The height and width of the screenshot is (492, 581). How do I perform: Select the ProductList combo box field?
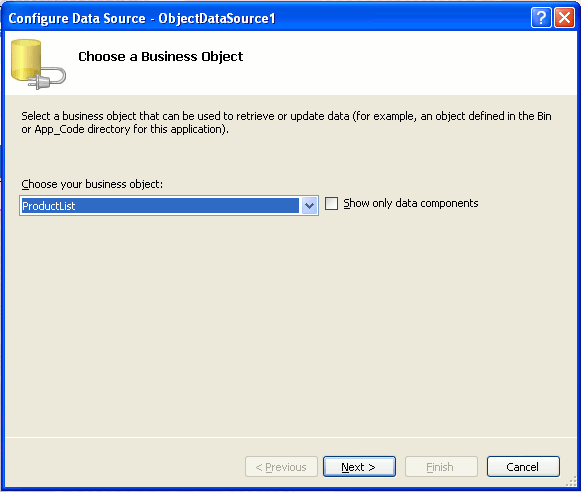coord(169,206)
